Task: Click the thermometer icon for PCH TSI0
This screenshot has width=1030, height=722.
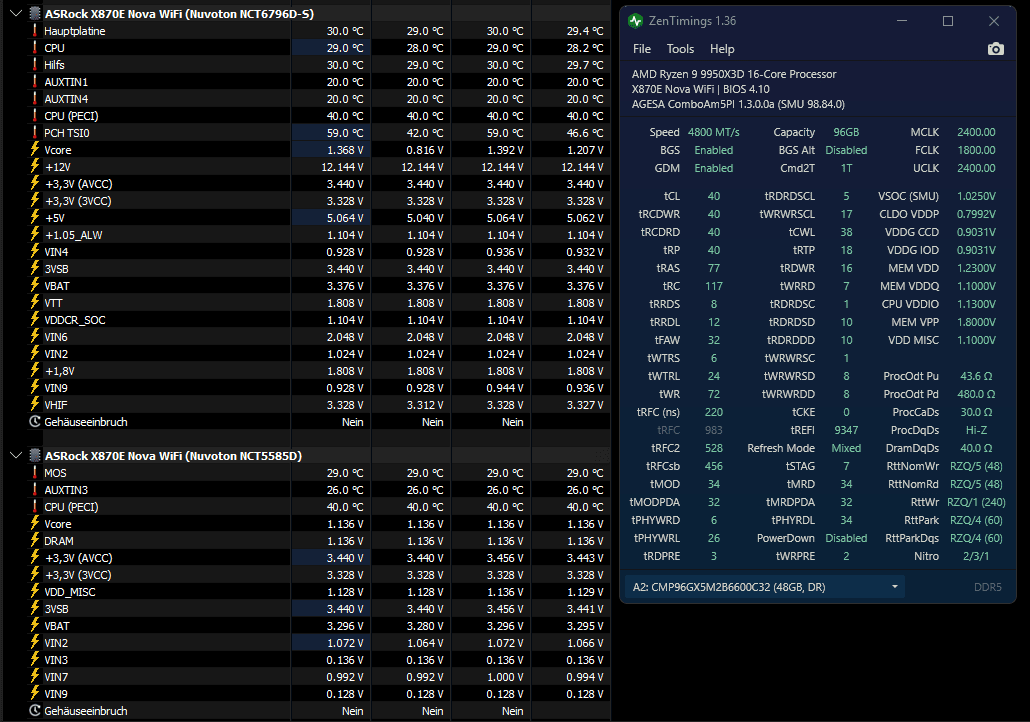Action: coord(35,132)
